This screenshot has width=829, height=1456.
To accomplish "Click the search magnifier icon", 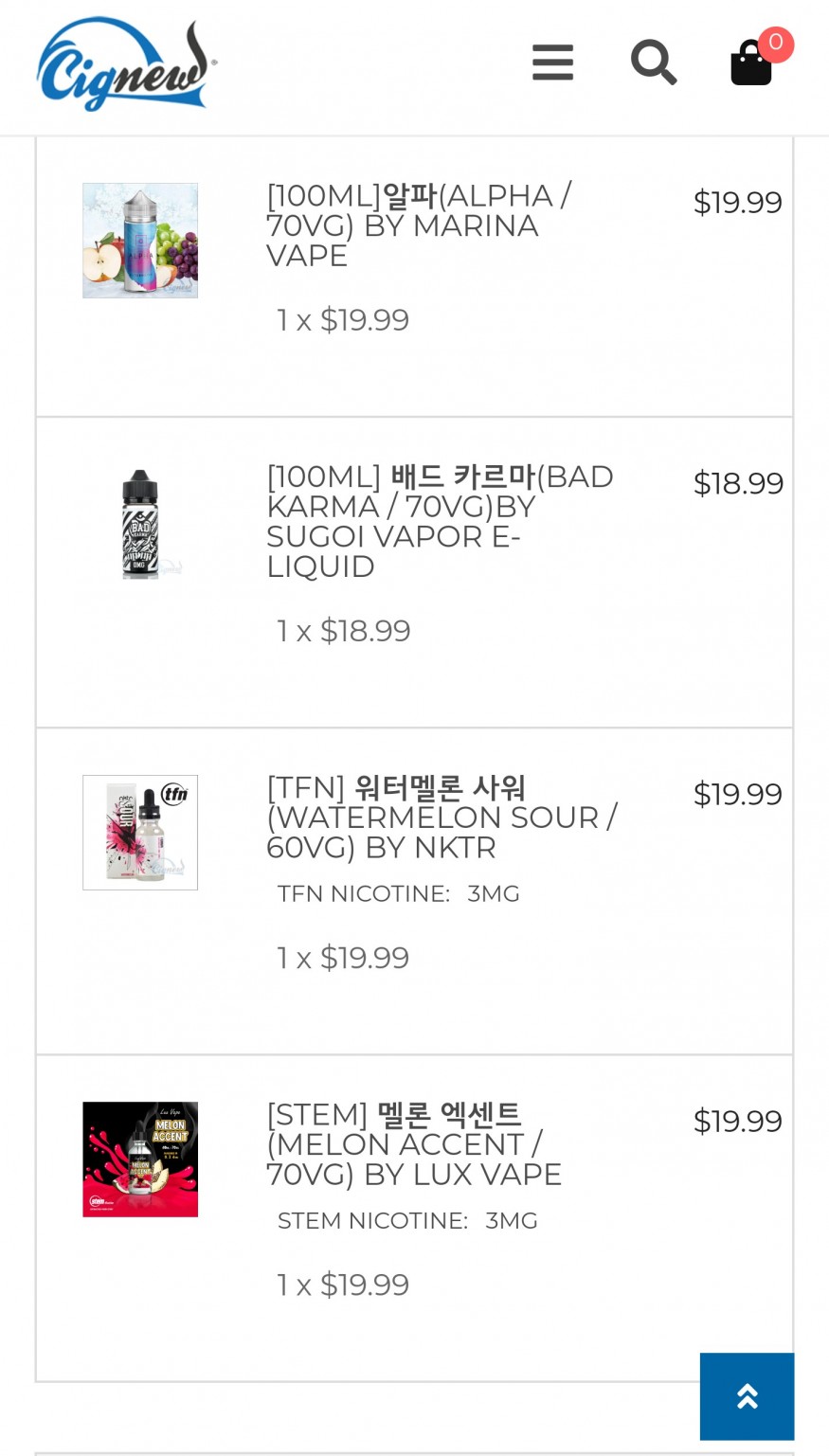I will (x=654, y=63).
